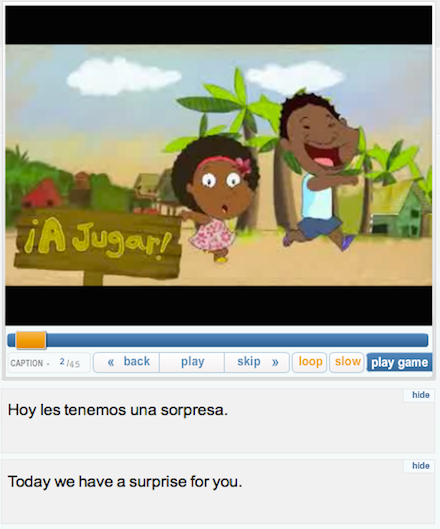
Task: Go back to the previous caption
Action: 127,362
